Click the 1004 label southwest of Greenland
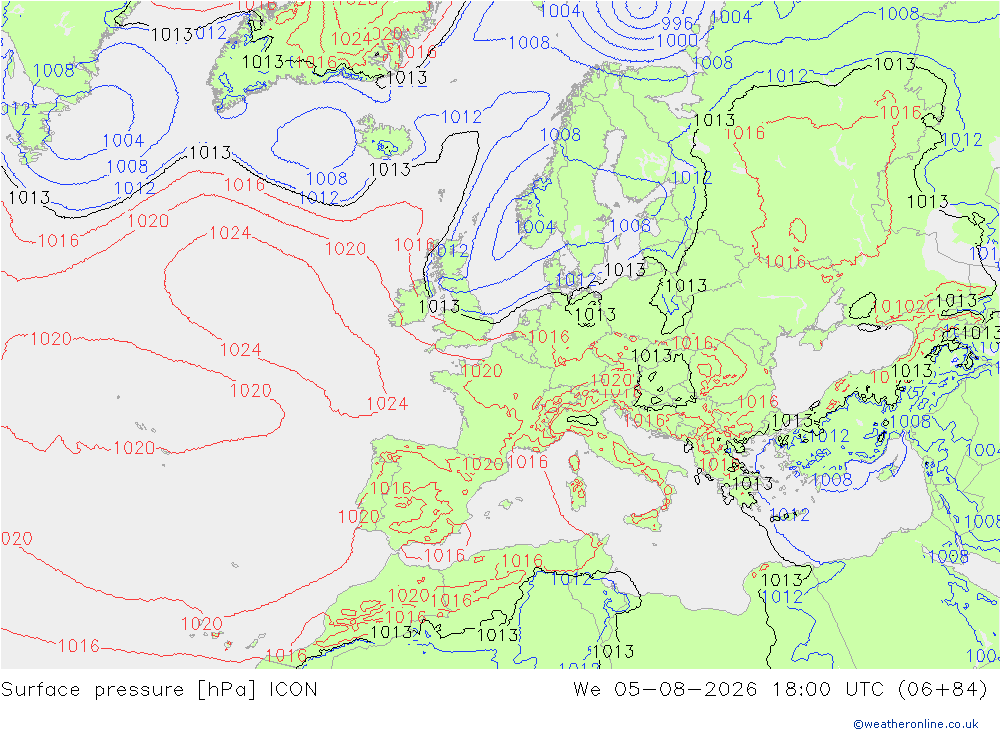The image size is (1000, 733). coord(123,140)
